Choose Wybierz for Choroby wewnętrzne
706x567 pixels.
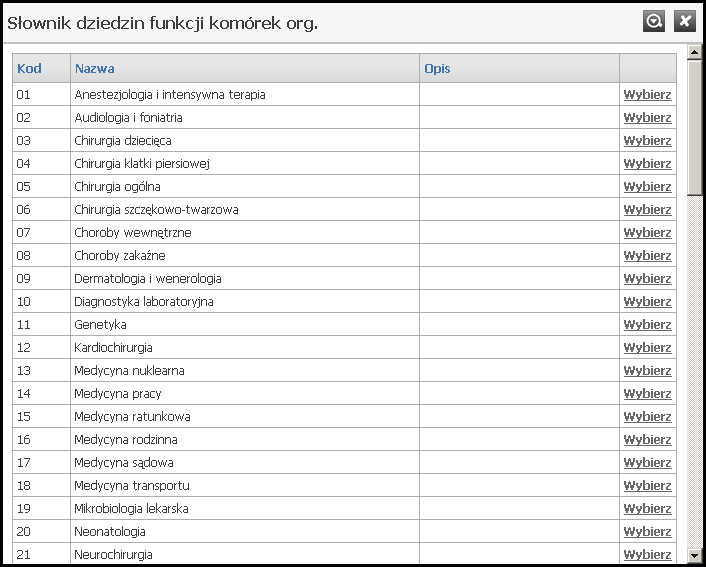click(x=647, y=233)
